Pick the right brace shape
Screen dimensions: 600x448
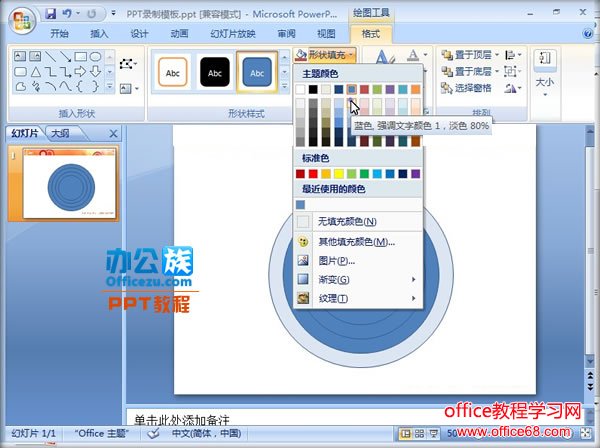95,86
